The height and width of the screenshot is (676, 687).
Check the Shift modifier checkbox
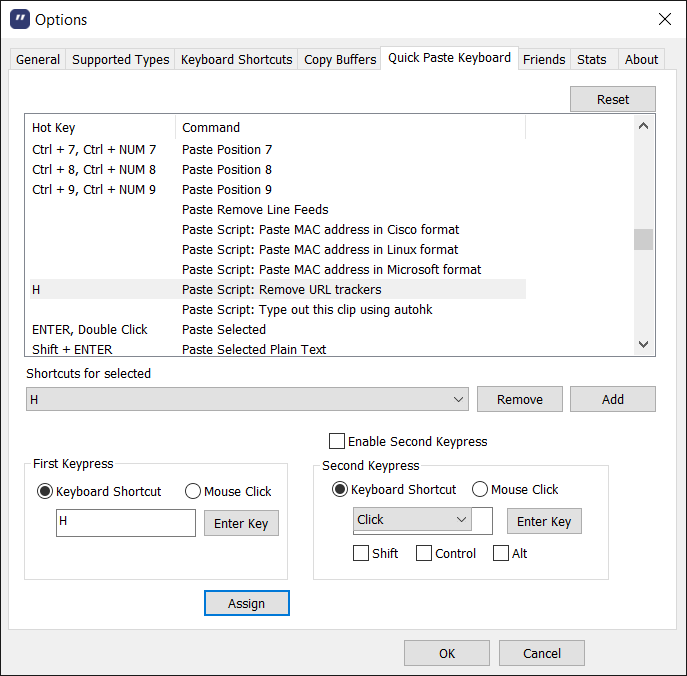point(361,553)
